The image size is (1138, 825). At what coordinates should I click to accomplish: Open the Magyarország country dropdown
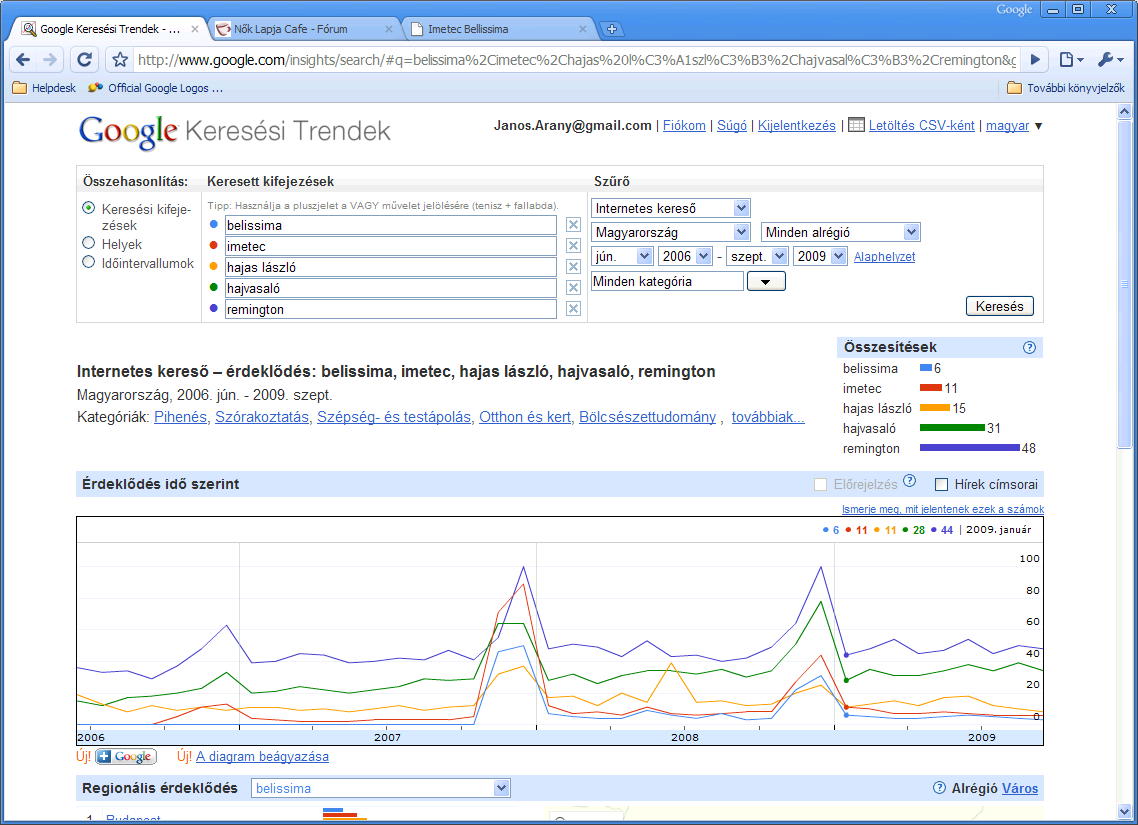[x=670, y=232]
